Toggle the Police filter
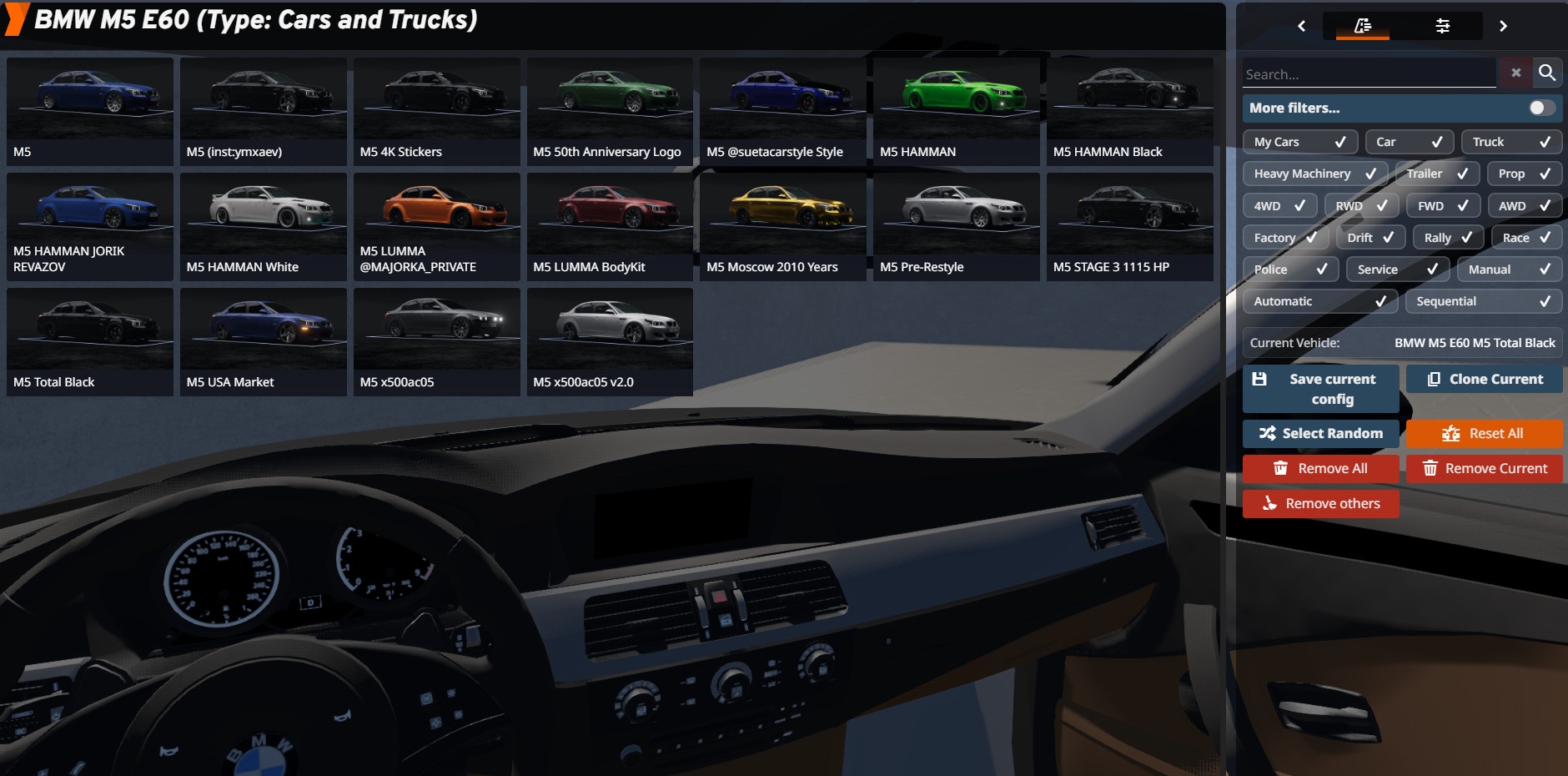Viewport: 1568px width, 776px height. click(x=1290, y=270)
